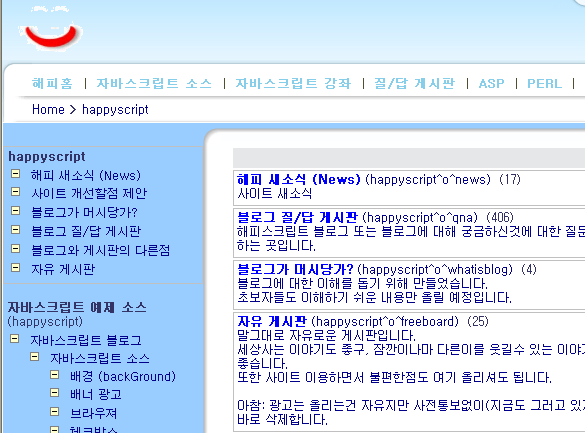Collapse the 사이트 개선할점 제안 node icon

pos(15,192)
